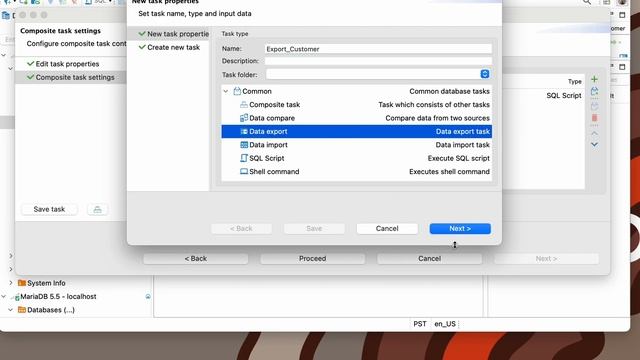Screen dimensions: 640x360
Task: Add a task with the green plus icon
Action: [594, 79]
